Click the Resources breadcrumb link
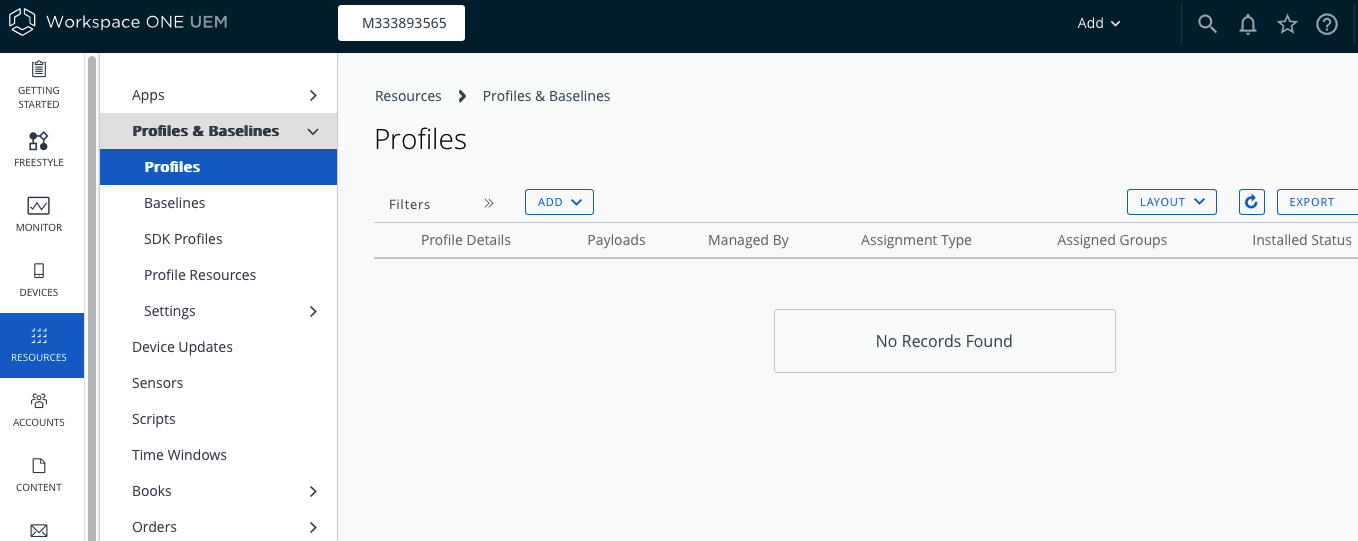This screenshot has height=541, width=1358. coord(408,96)
